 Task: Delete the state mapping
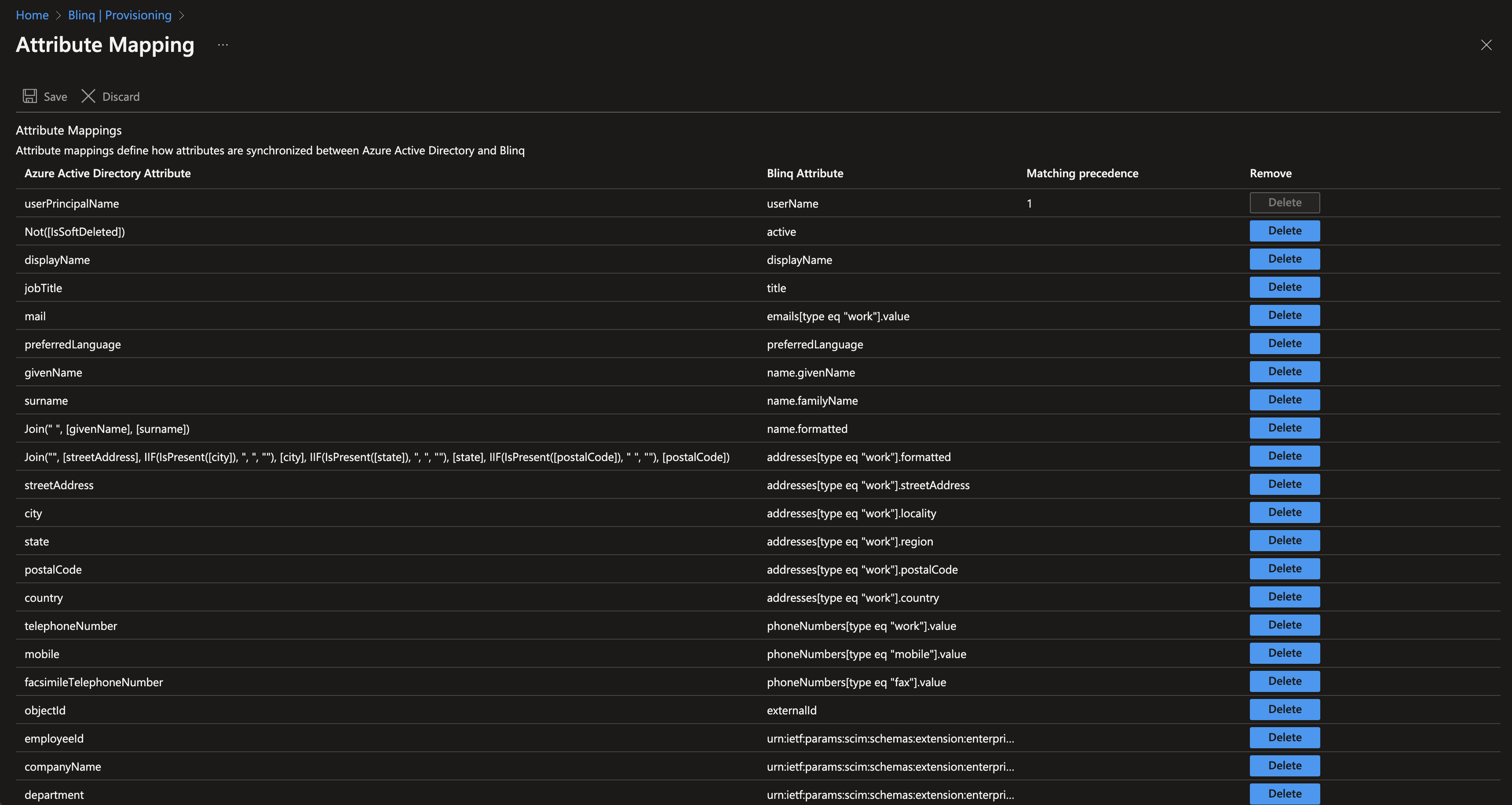pos(1284,541)
